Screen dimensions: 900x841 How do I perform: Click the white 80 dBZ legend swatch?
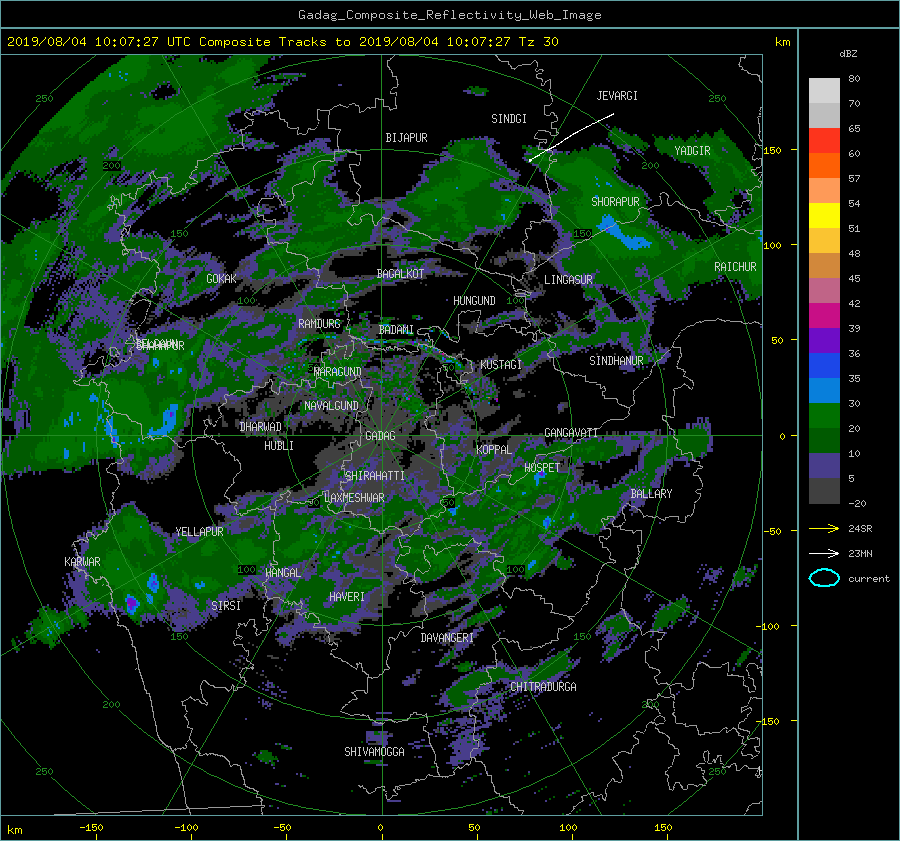point(824,90)
